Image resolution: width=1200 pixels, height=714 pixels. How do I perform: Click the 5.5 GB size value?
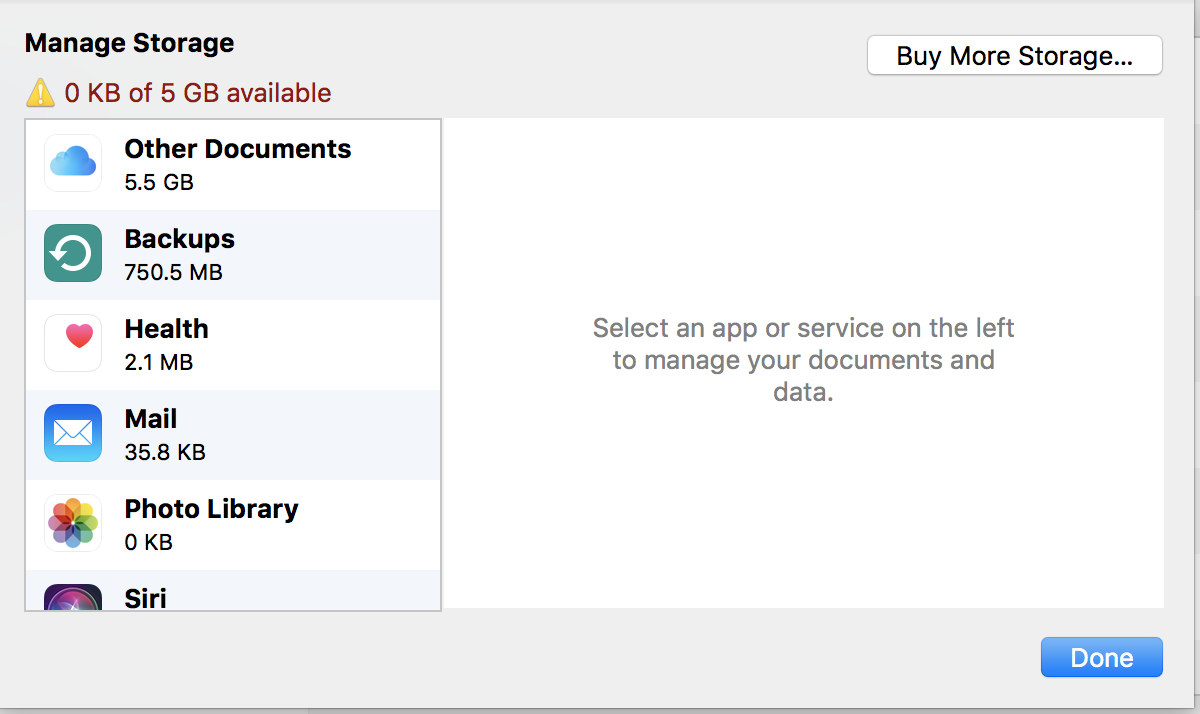[x=159, y=182]
